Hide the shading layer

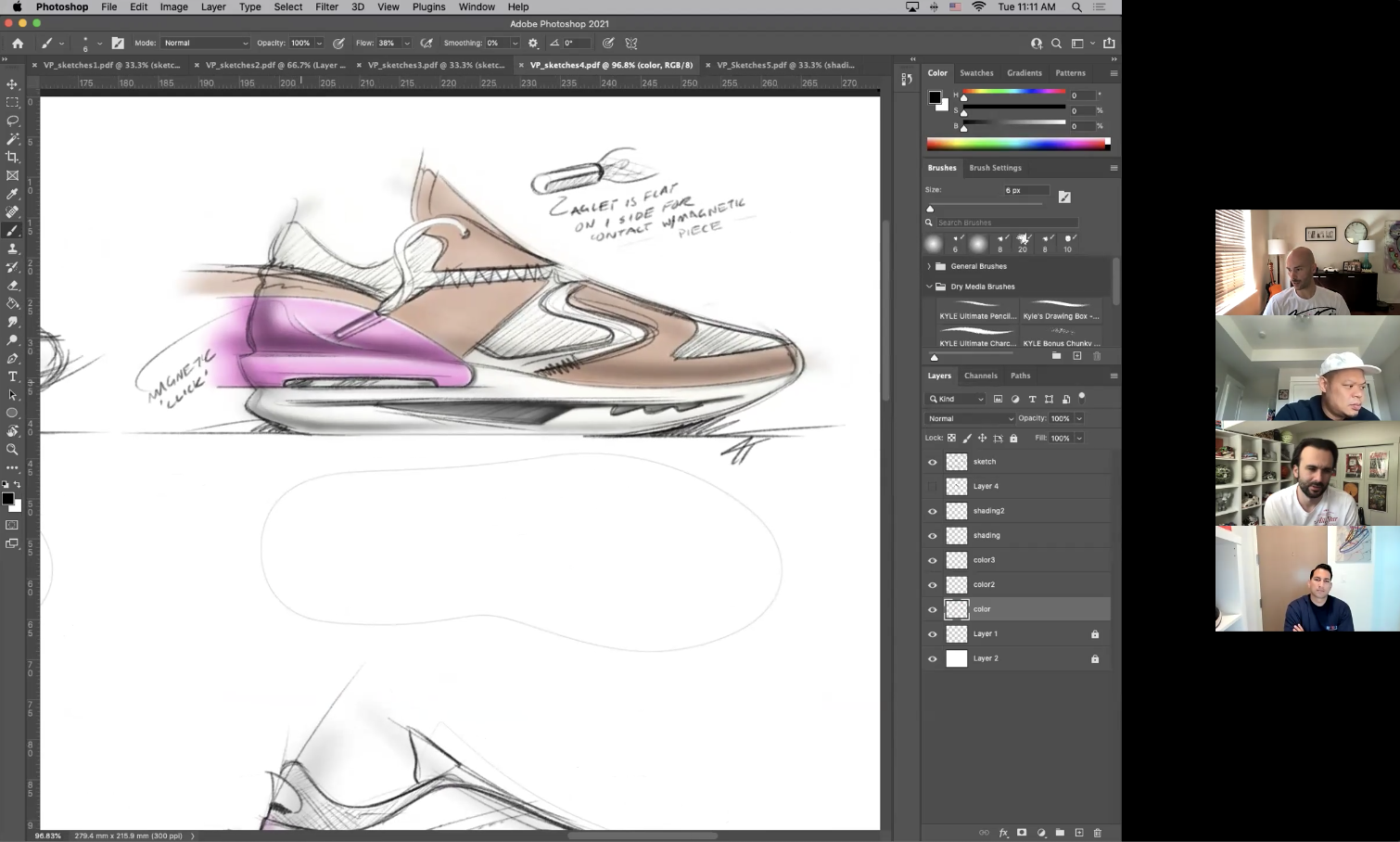[x=933, y=536]
